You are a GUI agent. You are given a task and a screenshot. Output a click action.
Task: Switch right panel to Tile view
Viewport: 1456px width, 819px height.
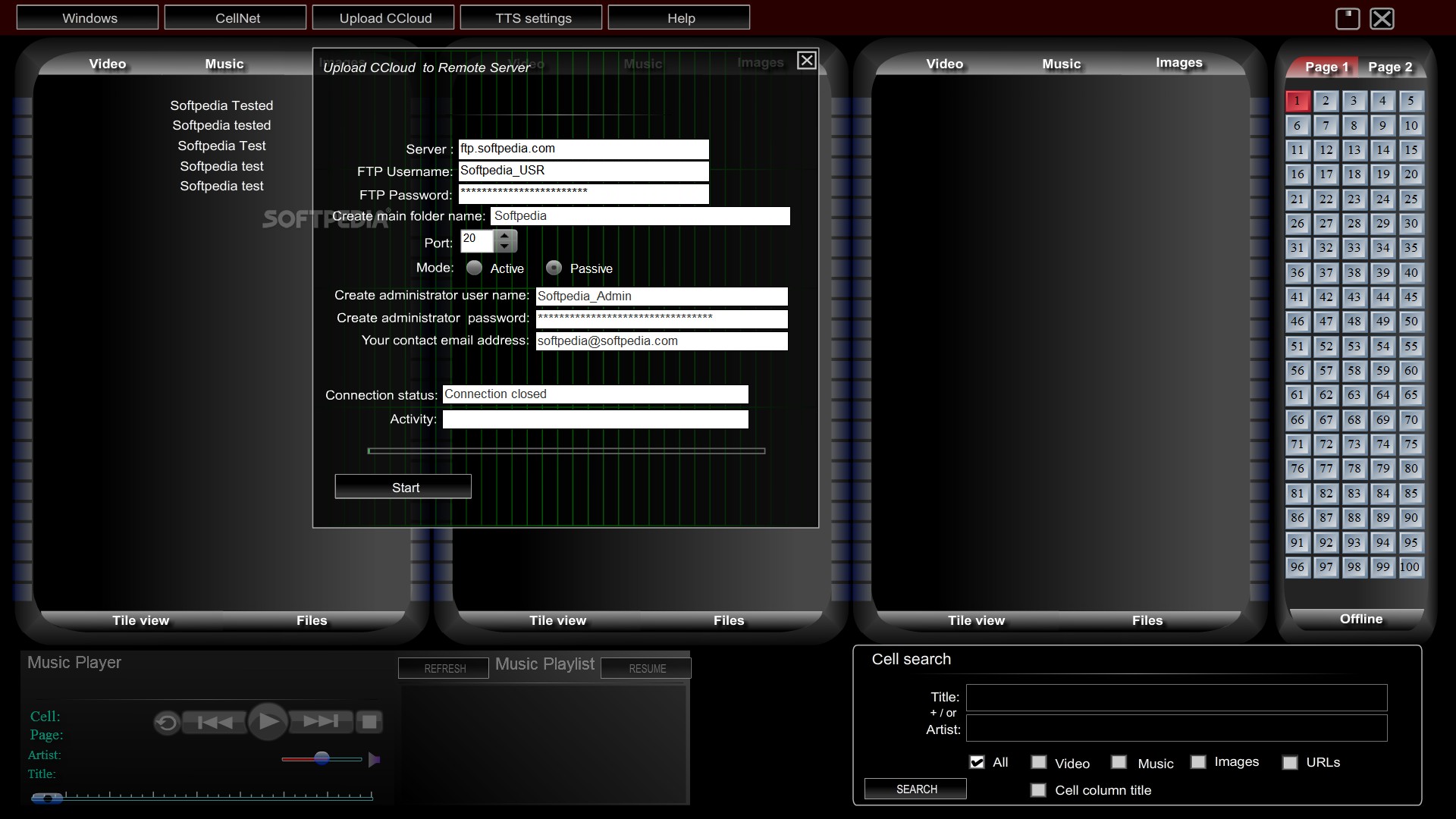pyautogui.click(x=977, y=620)
